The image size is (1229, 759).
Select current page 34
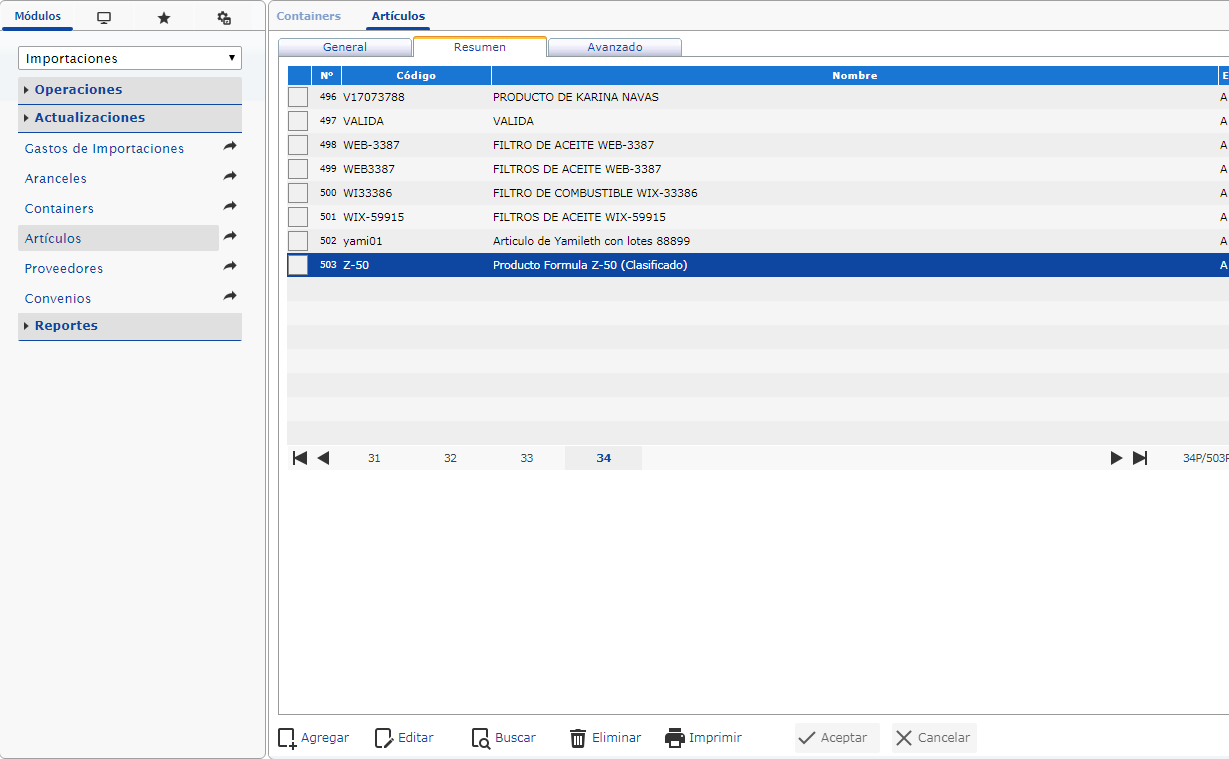604,458
